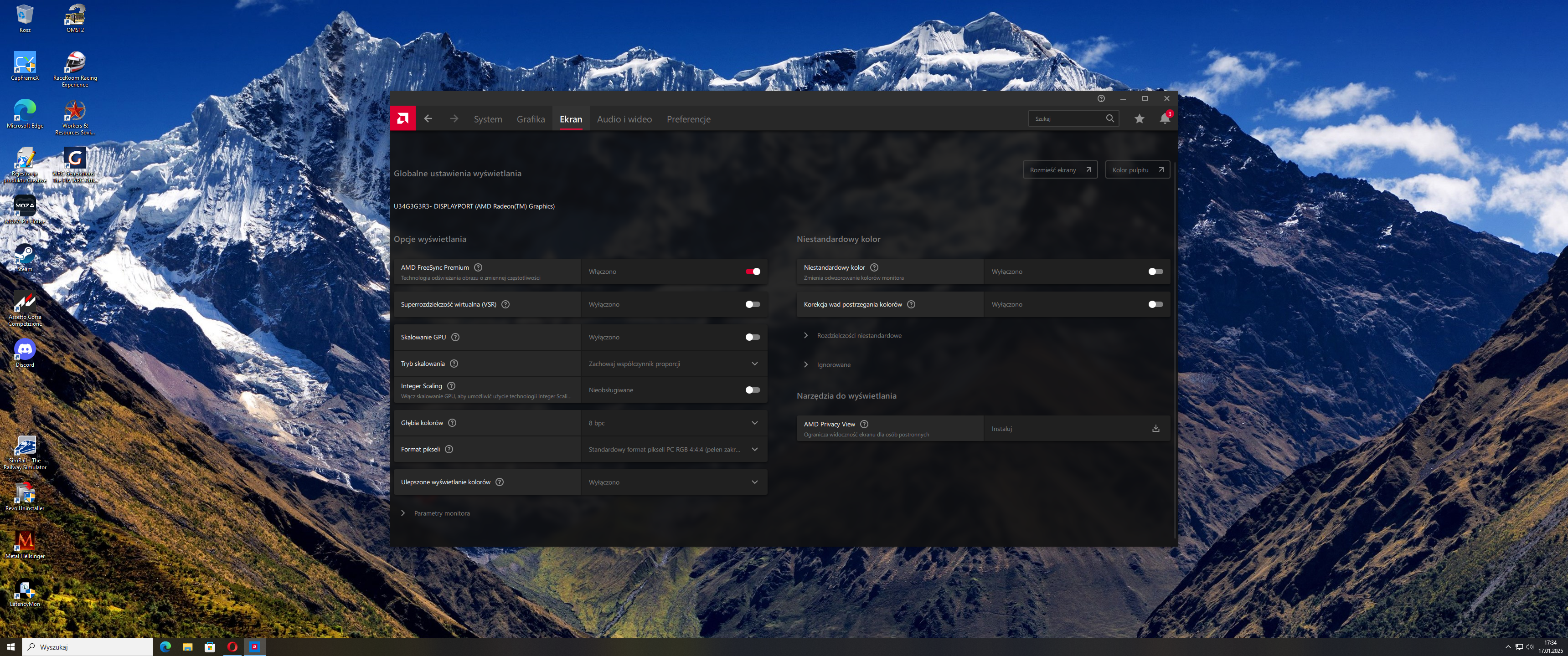This screenshot has width=1568, height=656.
Task: Expand the Parametry monitora section
Action: (441, 513)
